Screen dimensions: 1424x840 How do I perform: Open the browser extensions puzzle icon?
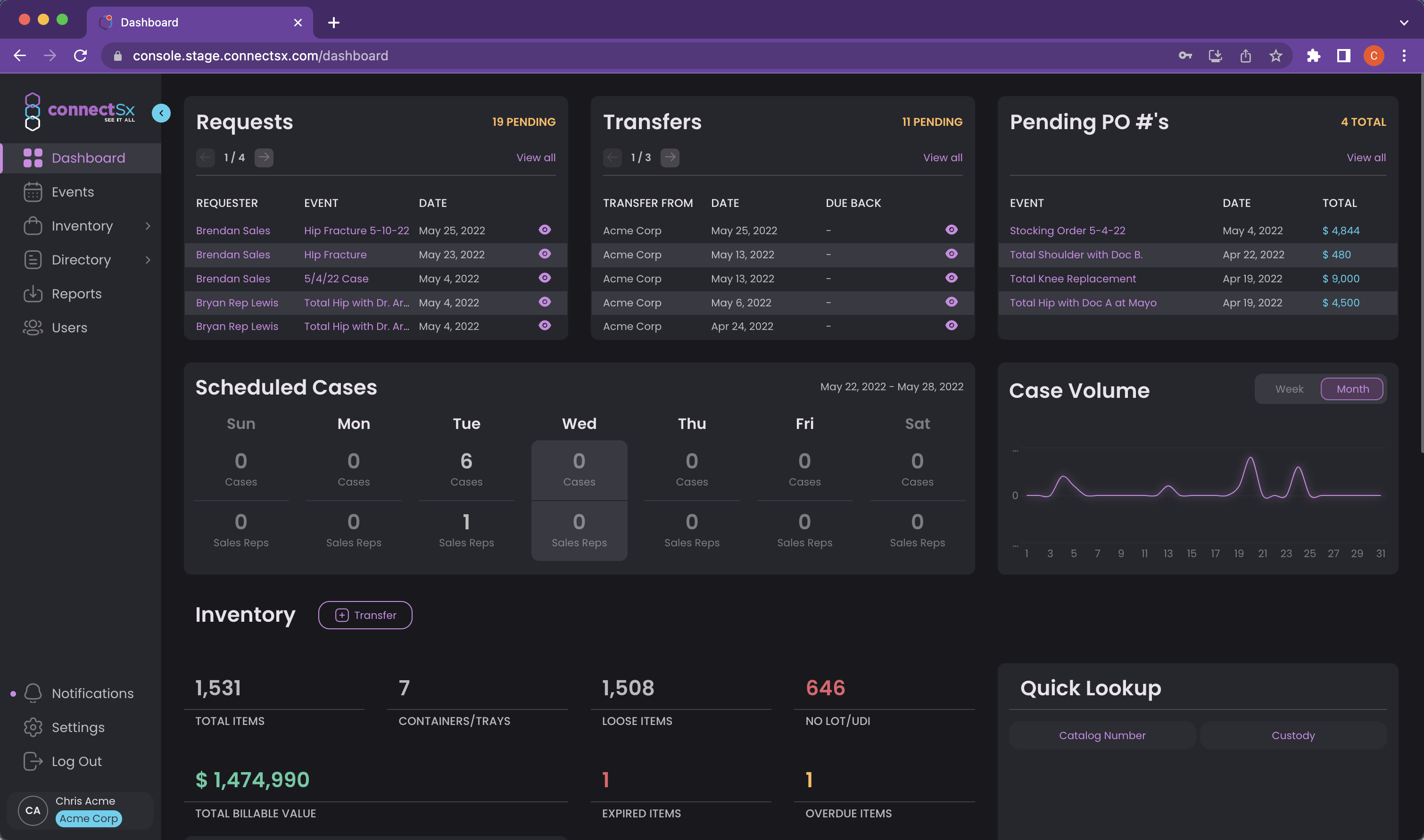(1314, 56)
